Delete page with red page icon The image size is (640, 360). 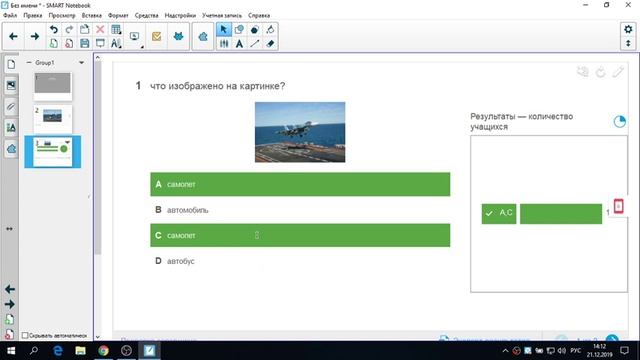[69, 43]
